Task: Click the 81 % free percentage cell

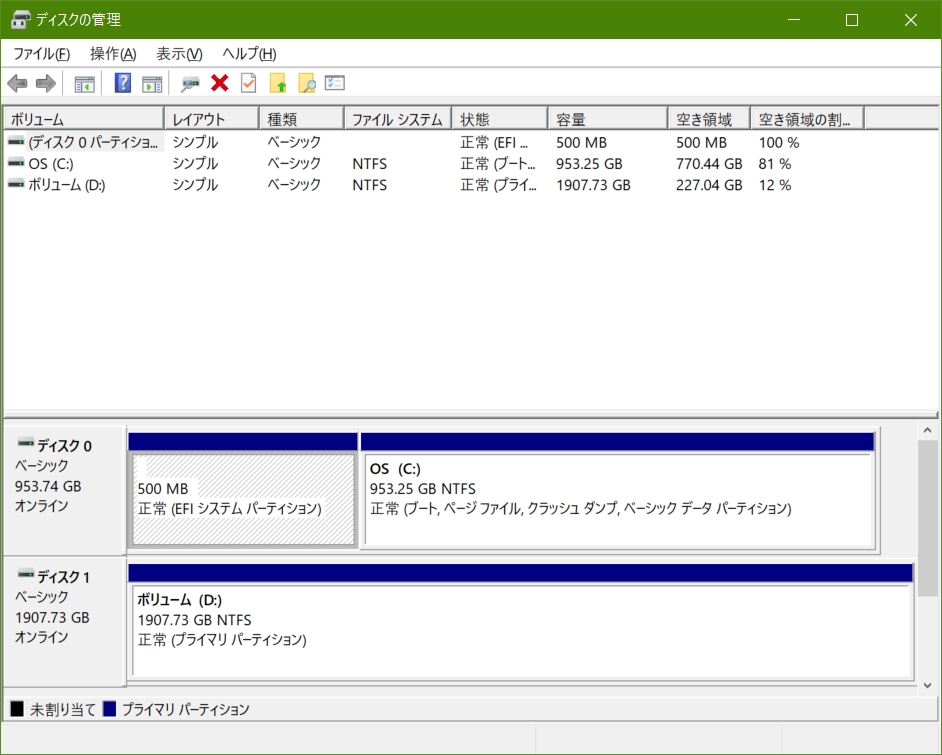Action: tap(774, 163)
